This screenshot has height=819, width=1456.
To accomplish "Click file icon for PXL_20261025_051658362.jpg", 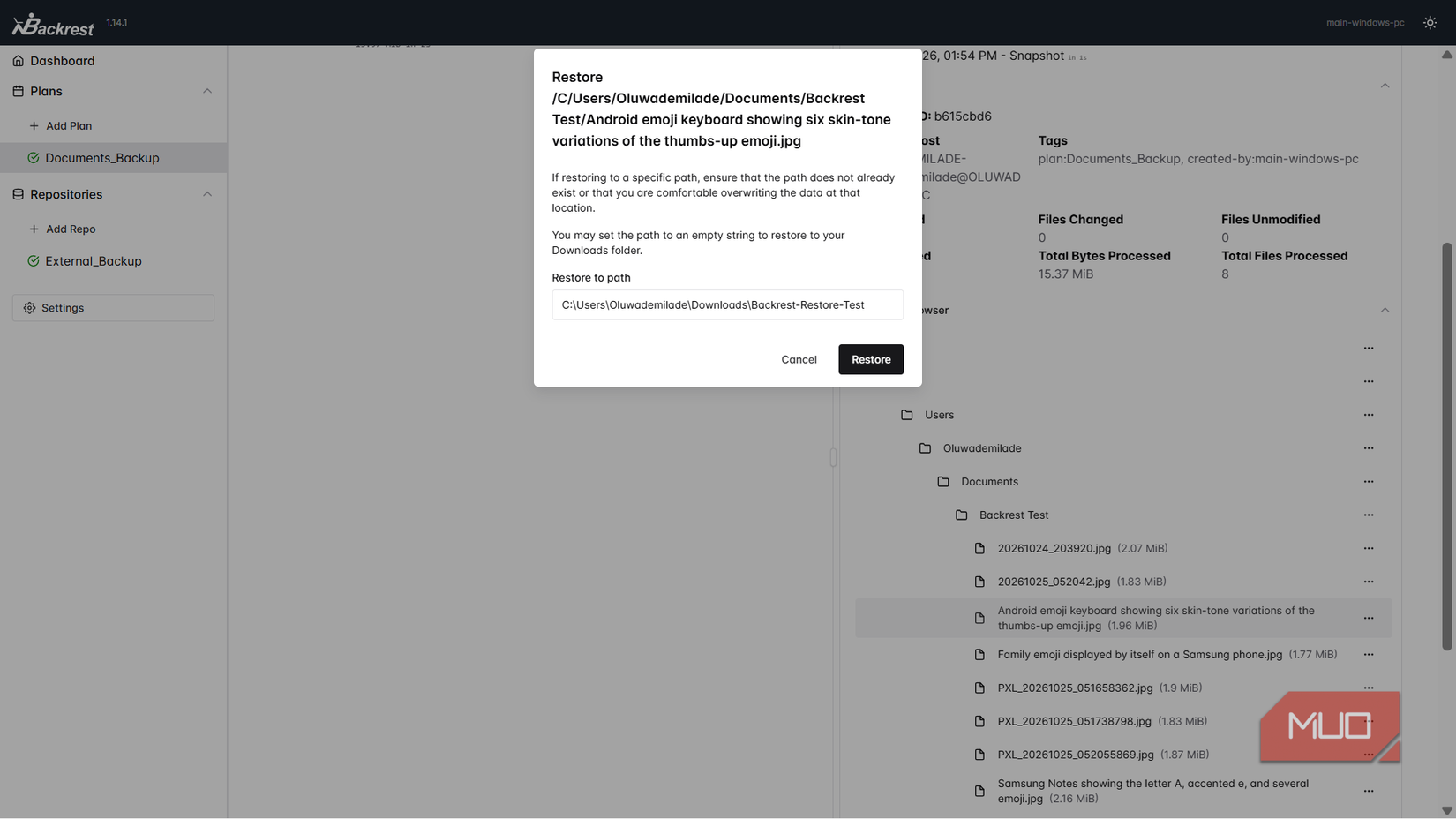I will (x=979, y=688).
